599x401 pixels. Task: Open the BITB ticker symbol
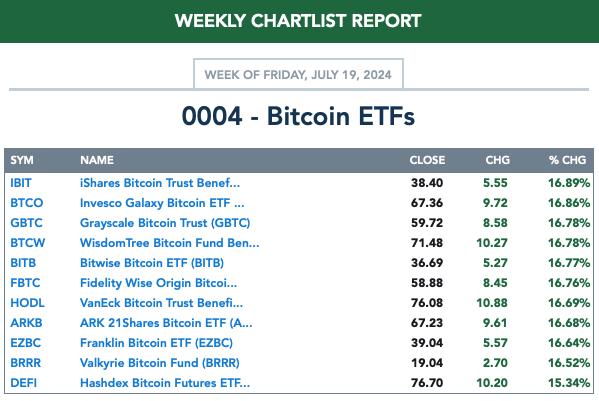tap(23, 263)
